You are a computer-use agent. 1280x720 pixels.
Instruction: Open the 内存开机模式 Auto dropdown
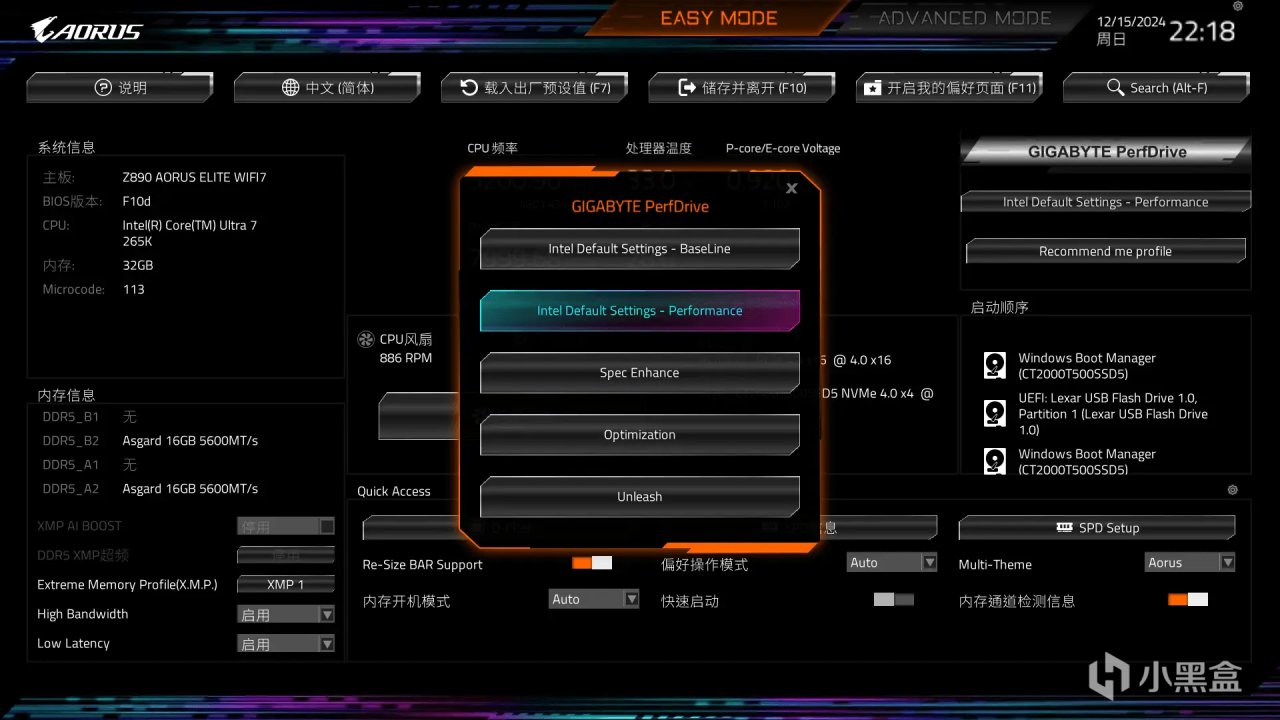(594, 599)
